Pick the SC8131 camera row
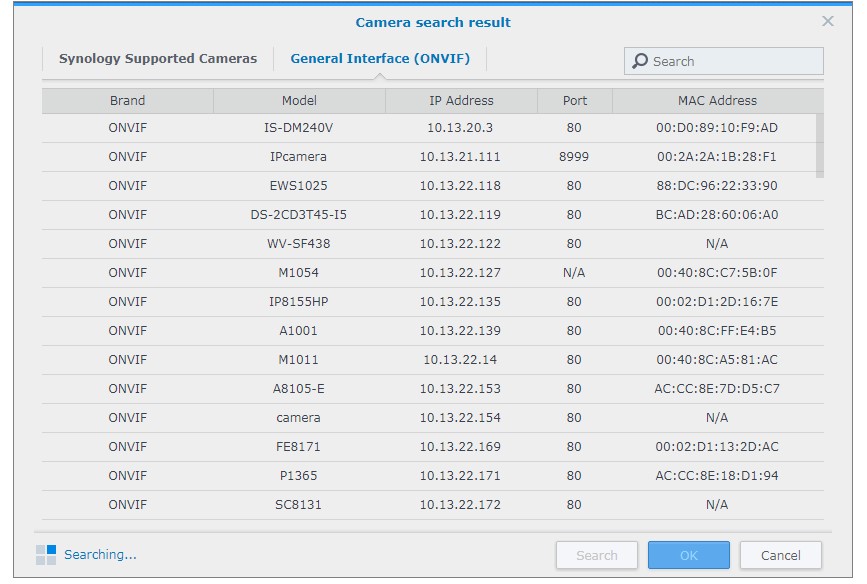867x584 pixels. (299, 505)
